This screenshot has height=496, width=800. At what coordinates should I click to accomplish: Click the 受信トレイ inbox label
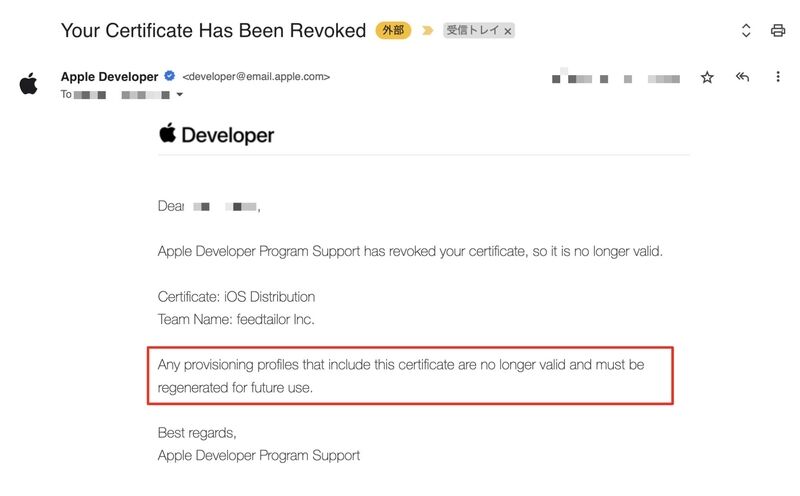pyautogui.click(x=472, y=30)
